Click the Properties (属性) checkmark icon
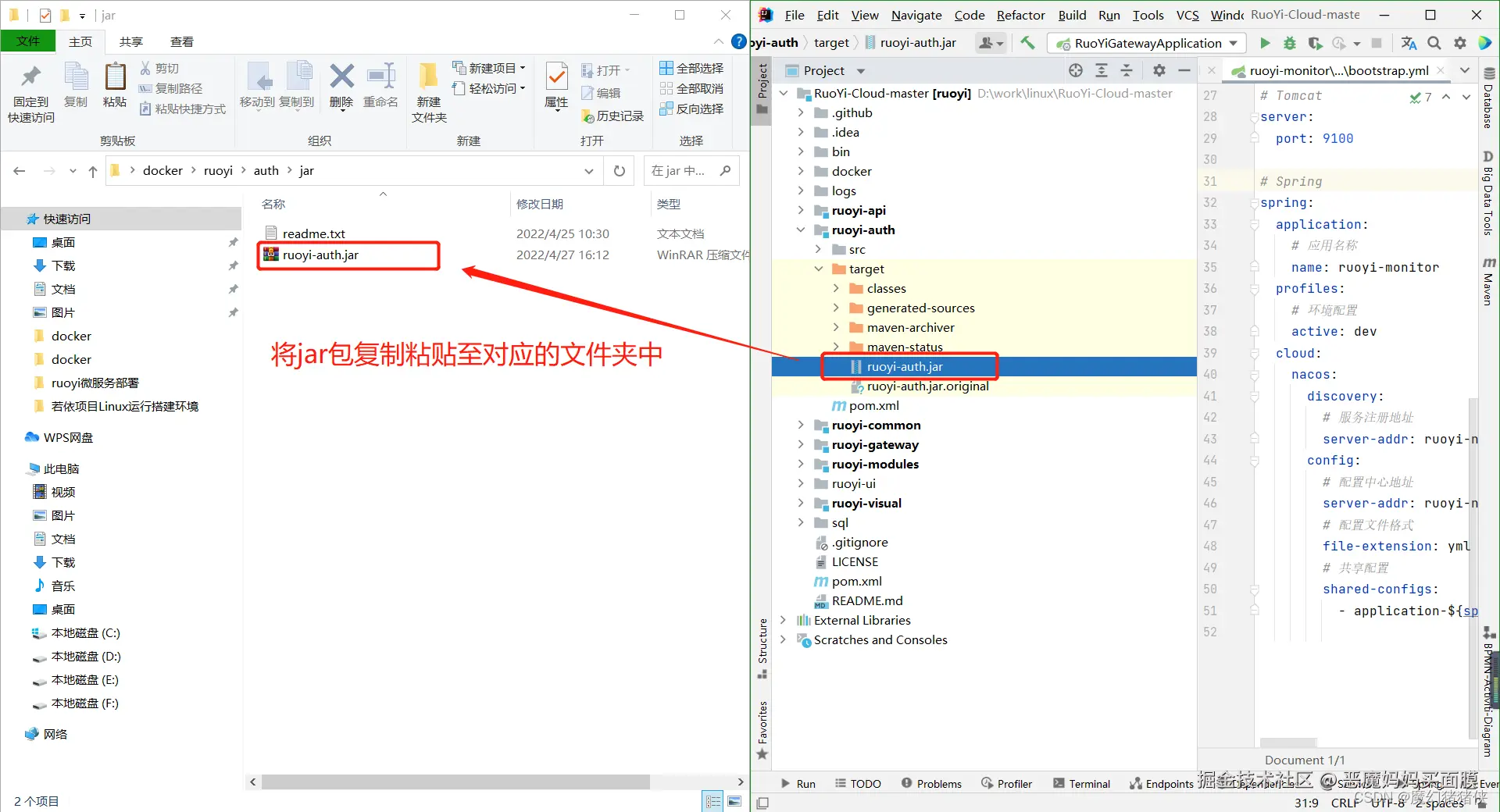Viewport: 1500px width, 812px height. pos(556,77)
